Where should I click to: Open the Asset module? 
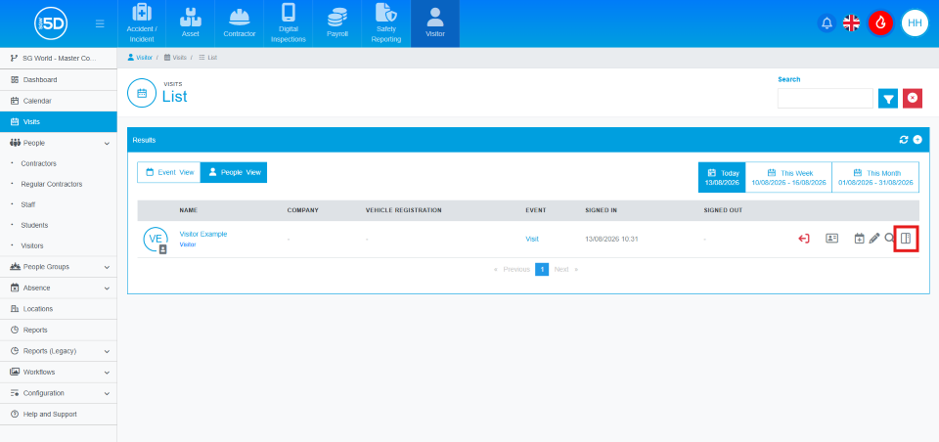tap(190, 23)
